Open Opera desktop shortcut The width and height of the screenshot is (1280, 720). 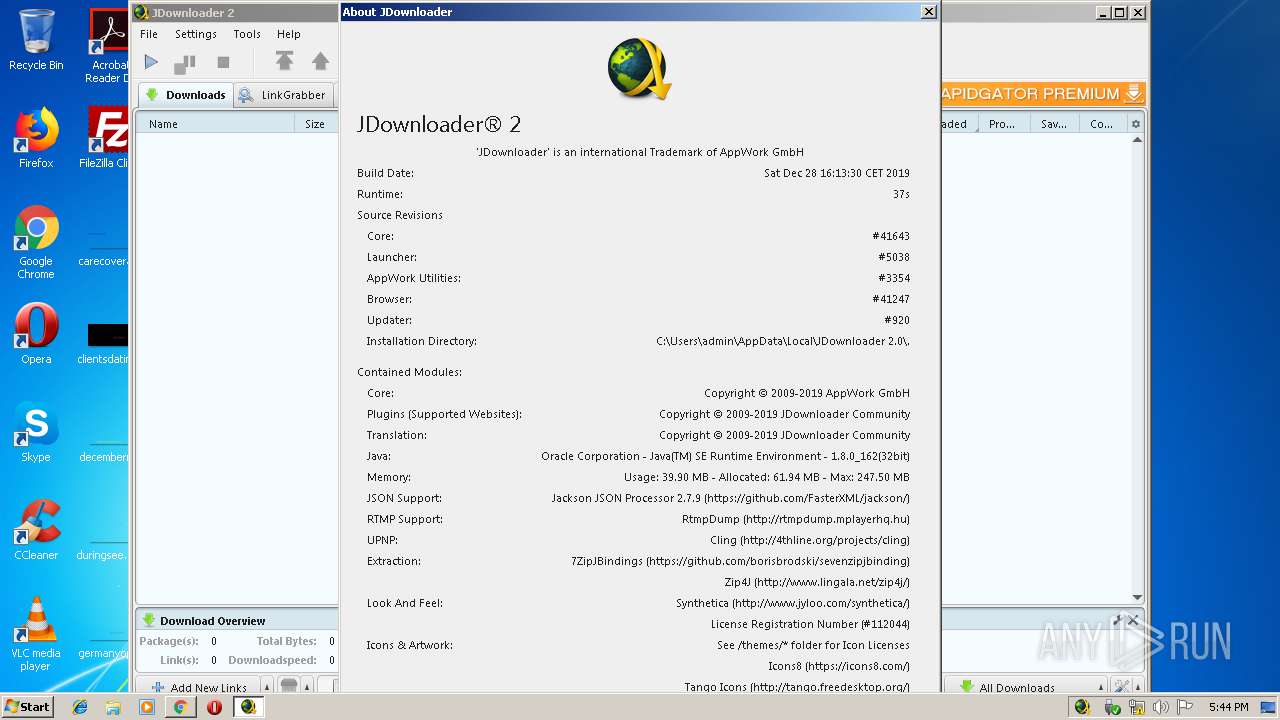click(x=36, y=334)
